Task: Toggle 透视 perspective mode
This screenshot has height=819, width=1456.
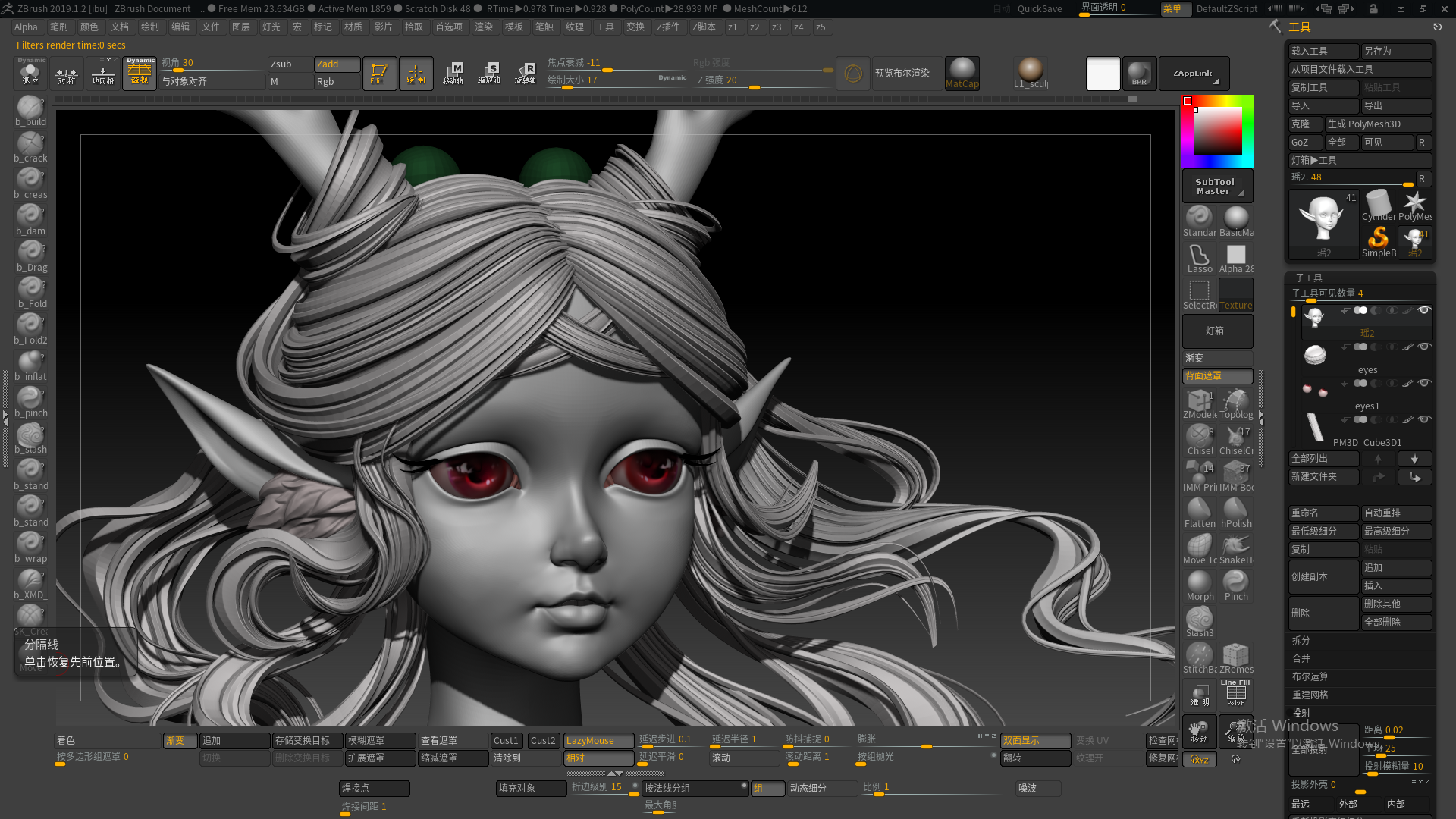Action: coord(140,74)
